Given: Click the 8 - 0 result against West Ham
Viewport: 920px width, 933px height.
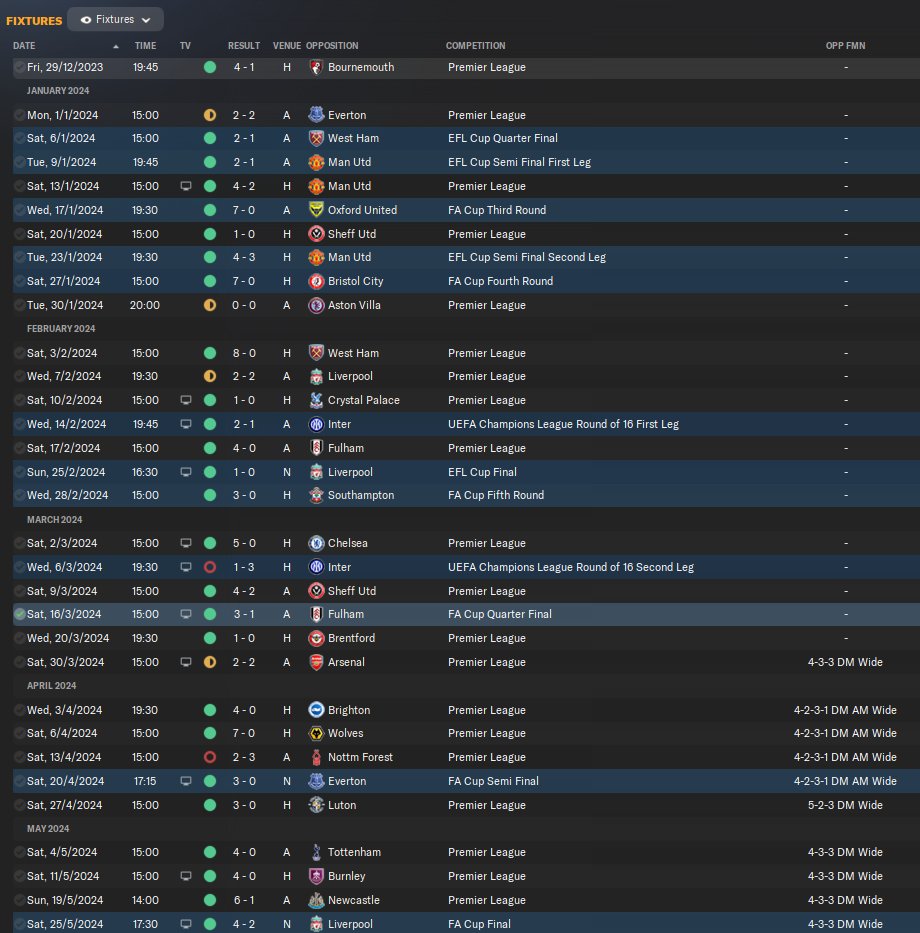Looking at the screenshot, I should (x=244, y=353).
